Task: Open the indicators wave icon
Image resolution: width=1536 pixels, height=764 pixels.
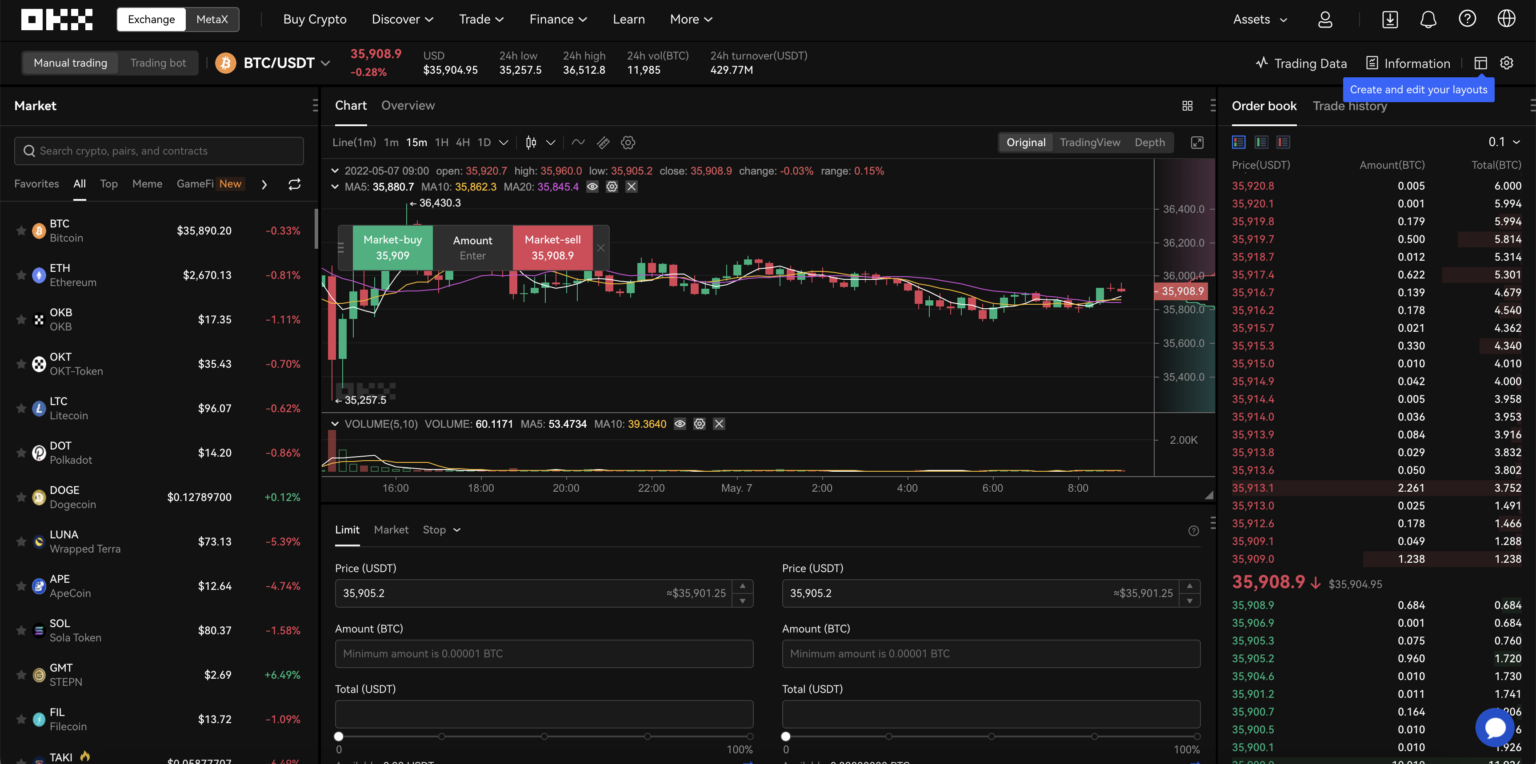Action: point(578,143)
